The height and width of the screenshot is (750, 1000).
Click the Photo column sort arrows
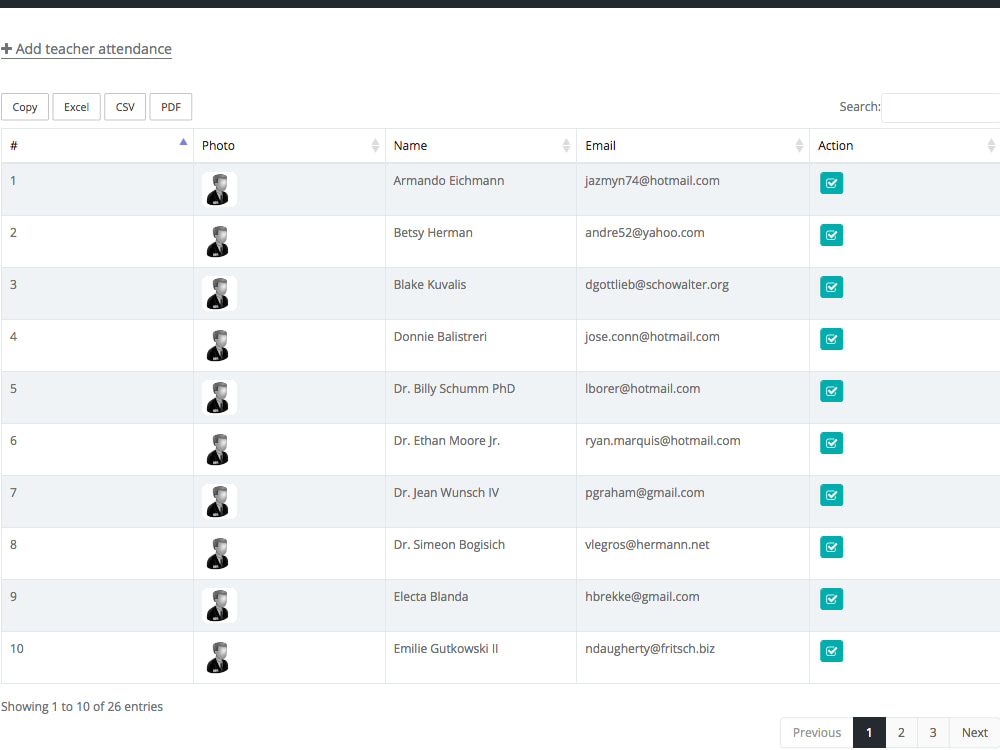click(375, 145)
